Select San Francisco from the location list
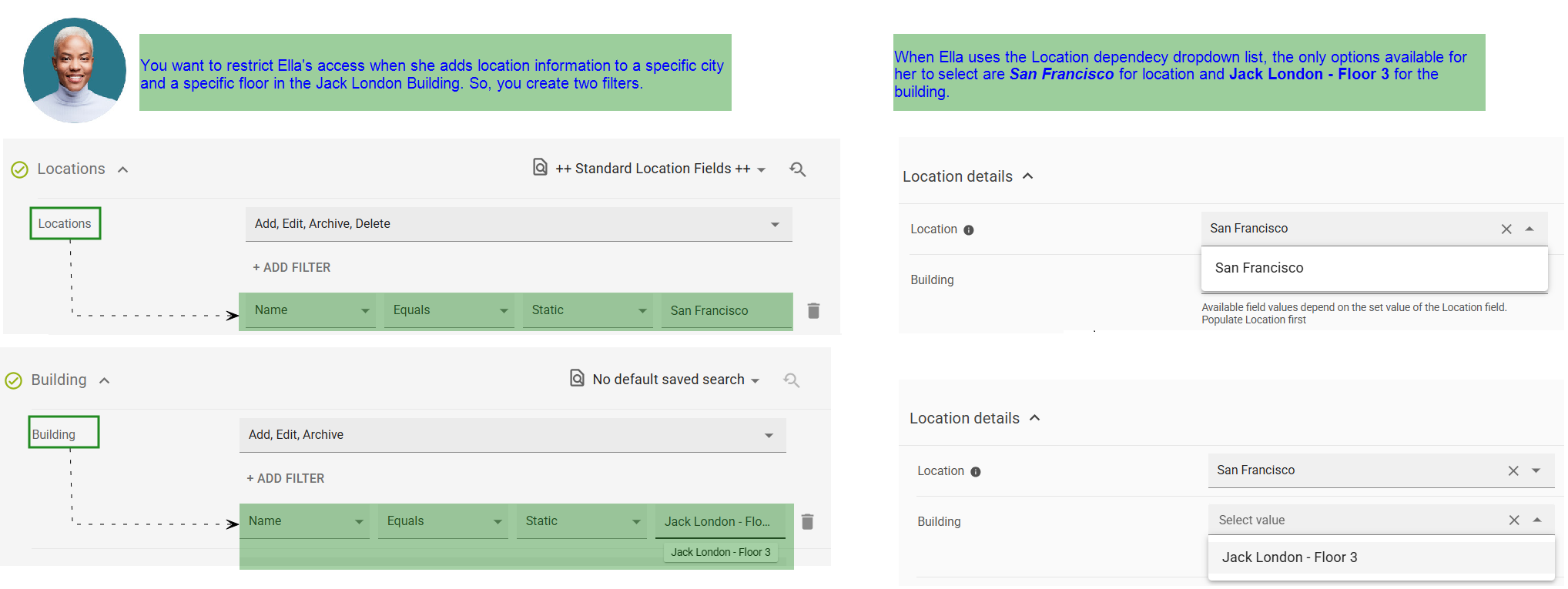The width and height of the screenshot is (1568, 589). click(x=1259, y=268)
